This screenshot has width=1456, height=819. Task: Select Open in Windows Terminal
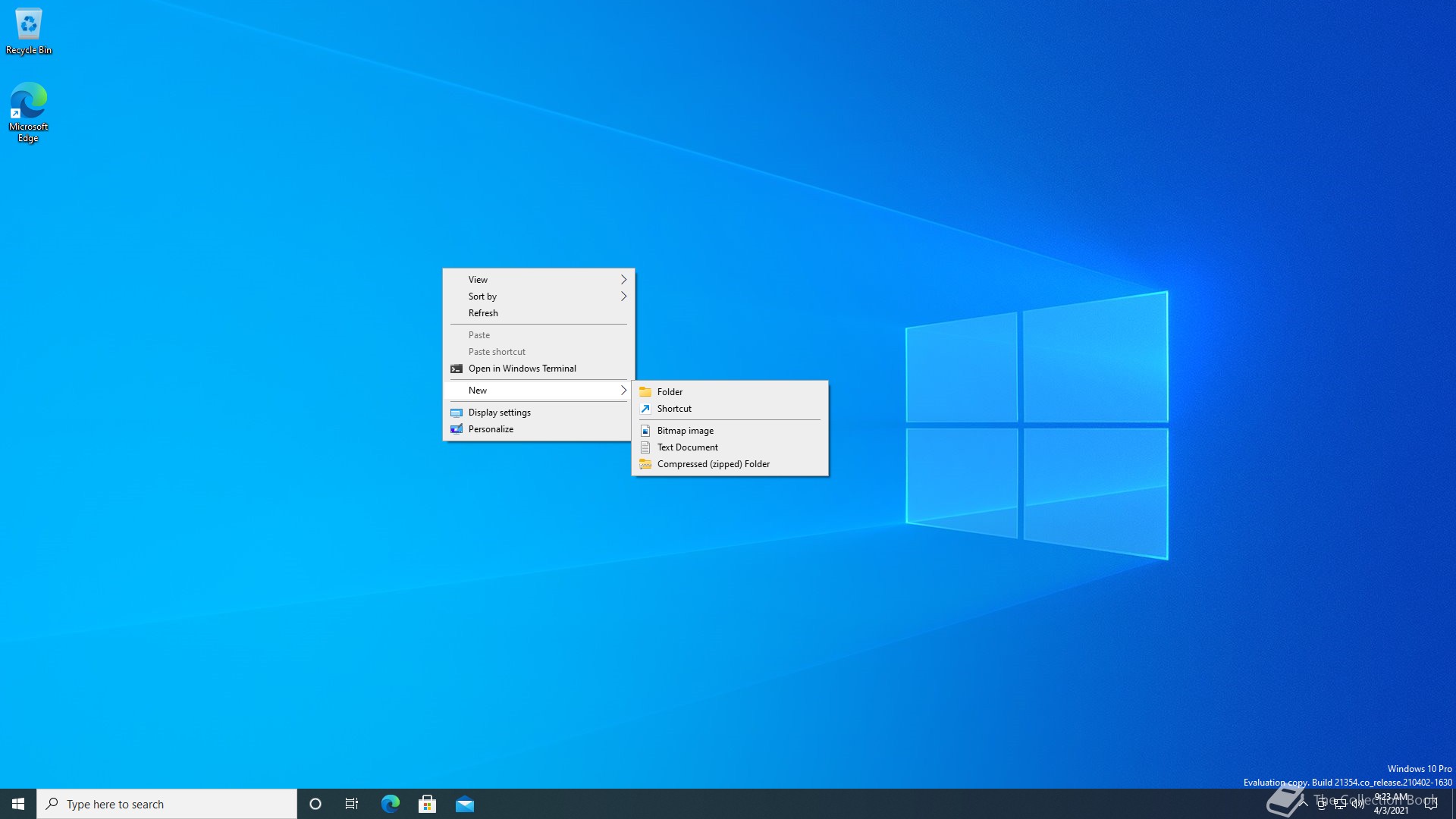click(x=522, y=369)
